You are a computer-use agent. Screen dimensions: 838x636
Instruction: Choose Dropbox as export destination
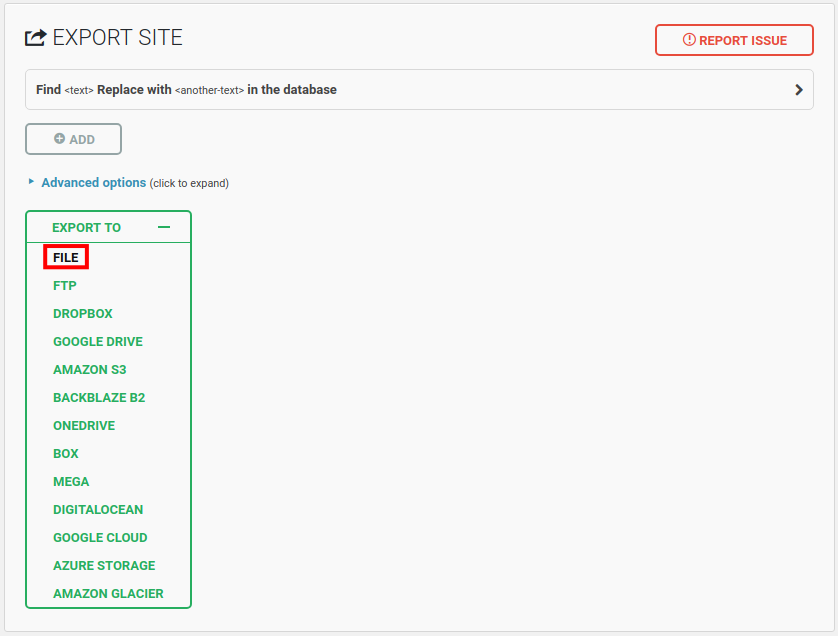click(x=83, y=314)
